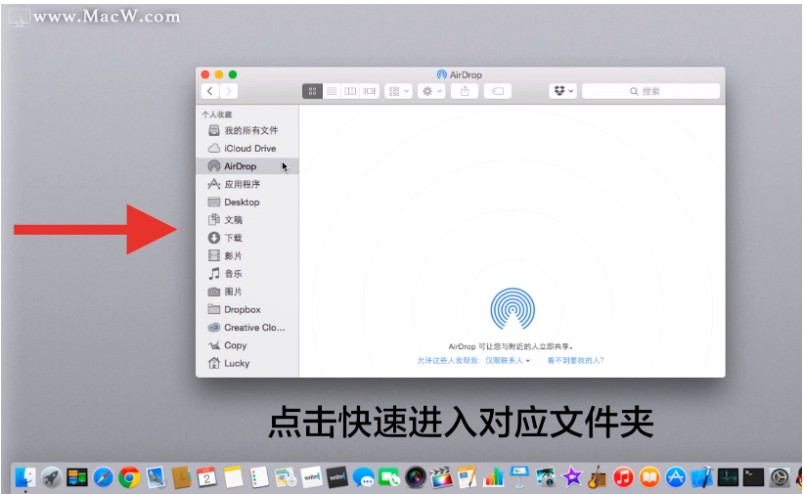Open Lucky home folder in sidebar
This screenshot has width=804, height=494.
point(247,364)
